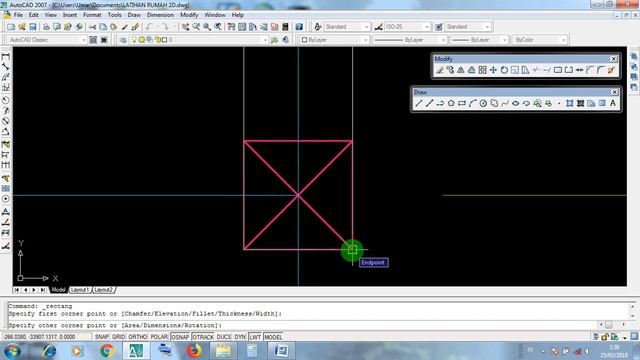Click the Zoom Window icon
Screen dimensions: 640x360
[x=207, y=27]
